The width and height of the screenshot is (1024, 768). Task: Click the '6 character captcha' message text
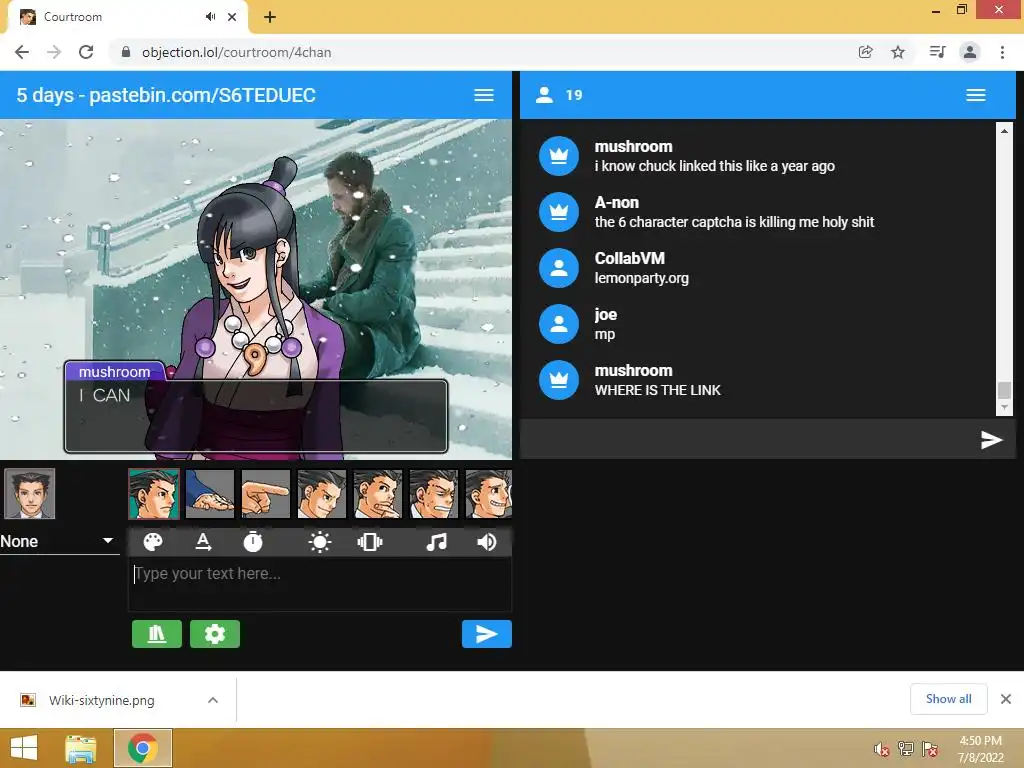click(734, 222)
